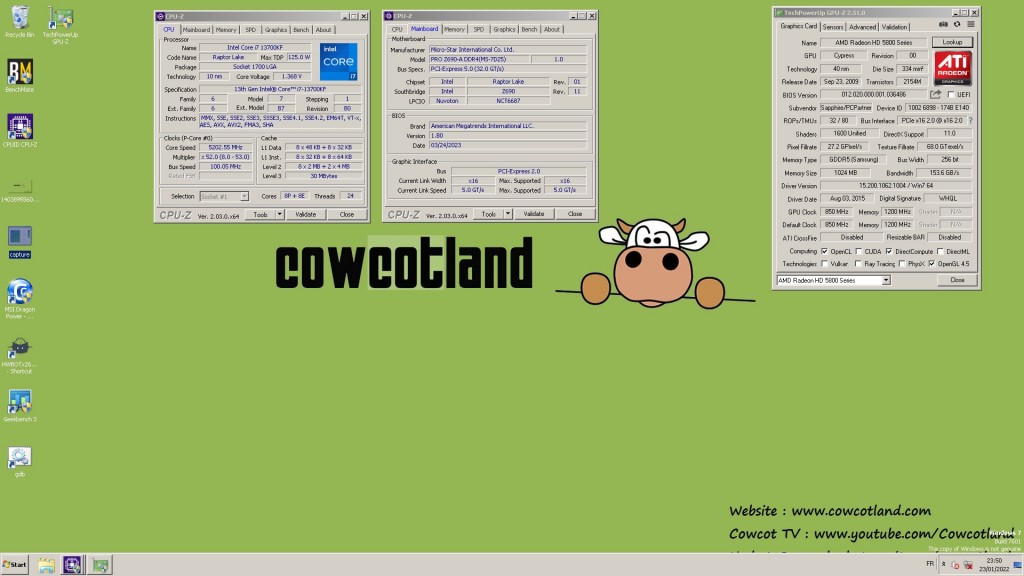Screen dimensions: 1024x576
Task: Open the Windows Start button
Action: [14, 565]
